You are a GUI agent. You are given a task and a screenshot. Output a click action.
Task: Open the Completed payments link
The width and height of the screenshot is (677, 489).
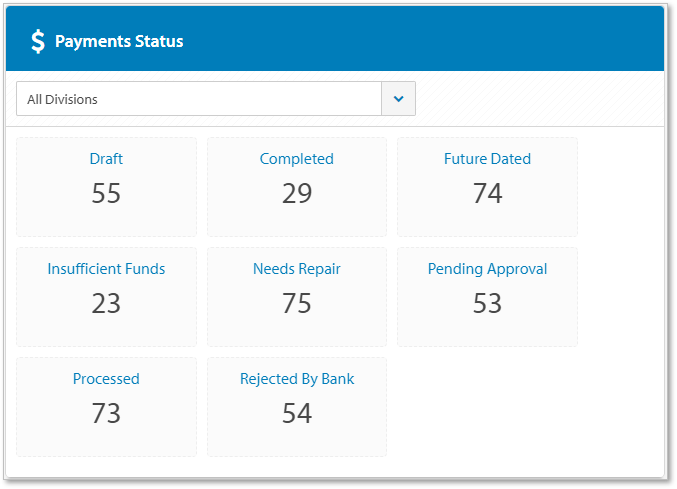297,159
